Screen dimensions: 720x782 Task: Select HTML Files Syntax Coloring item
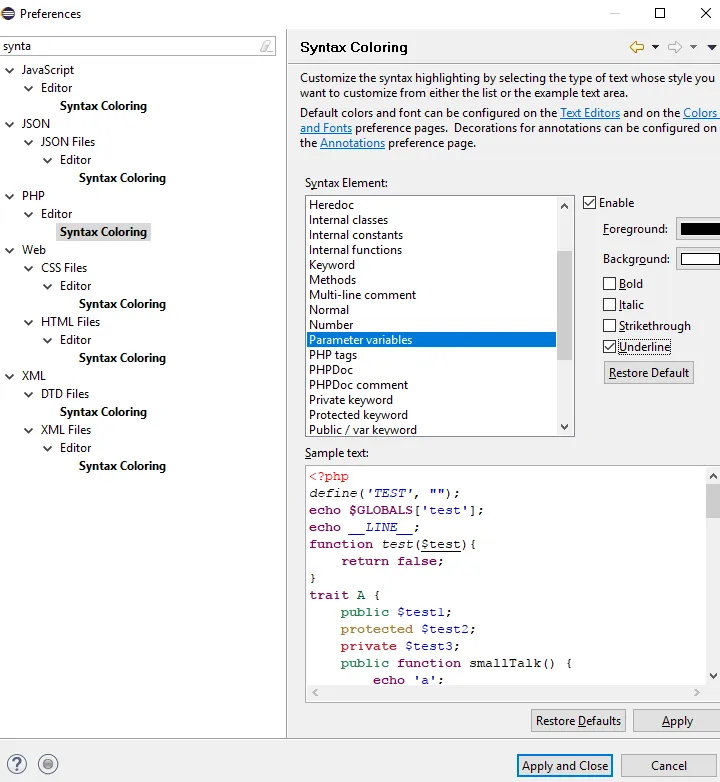coord(122,358)
